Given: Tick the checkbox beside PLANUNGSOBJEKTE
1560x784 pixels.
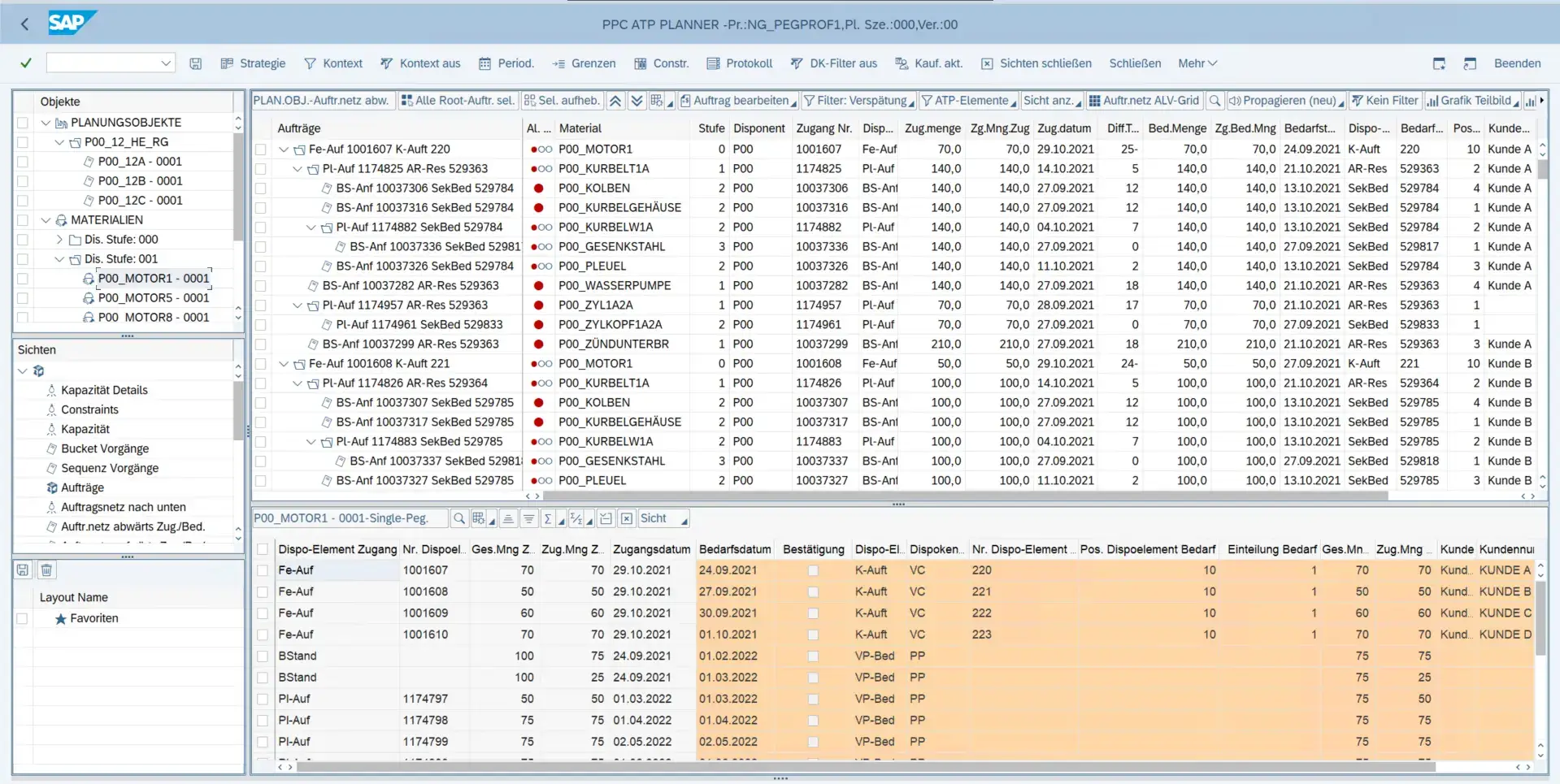Looking at the screenshot, I should tap(23, 123).
